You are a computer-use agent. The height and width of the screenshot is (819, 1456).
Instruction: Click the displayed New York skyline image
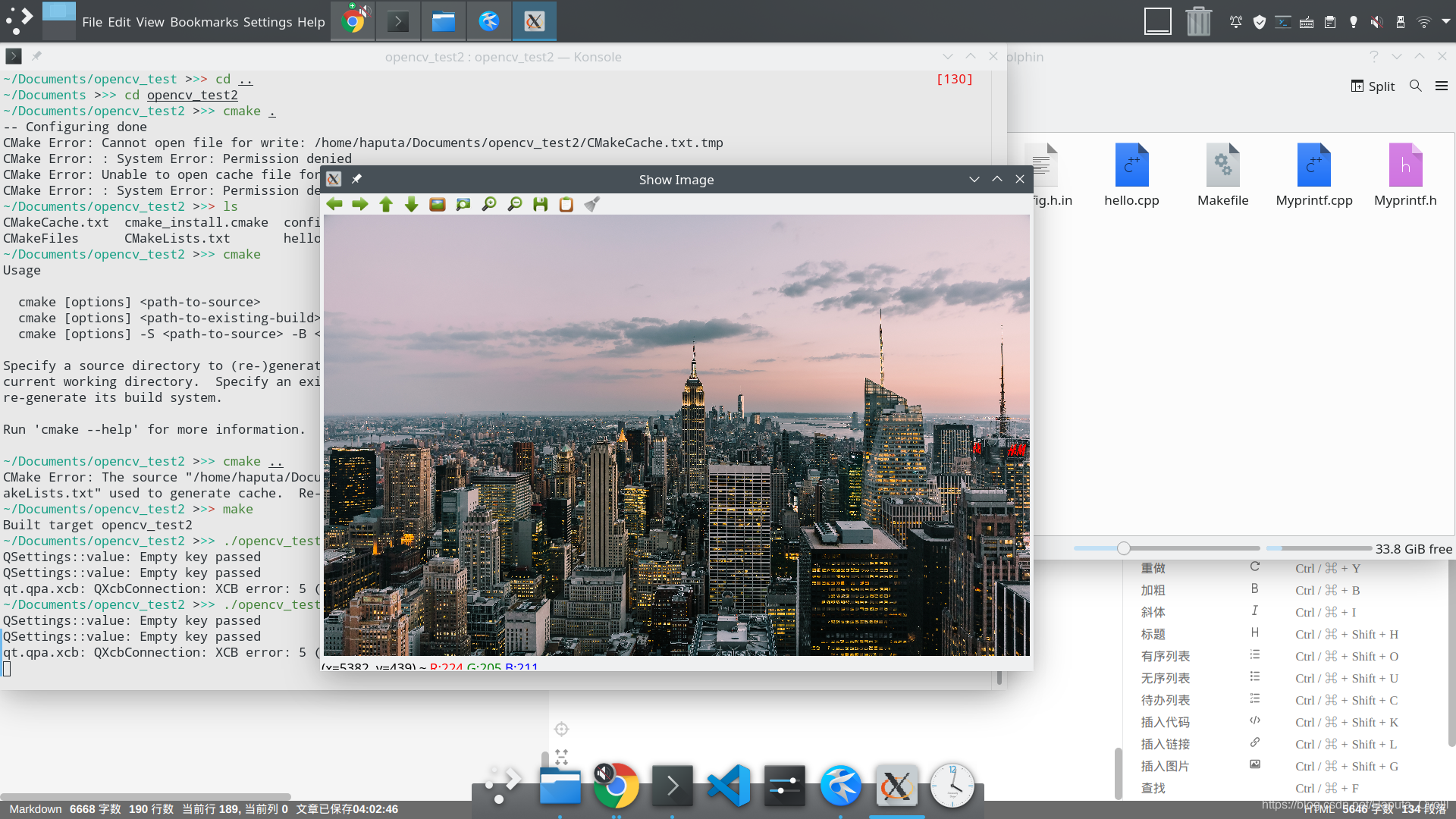[x=676, y=435]
